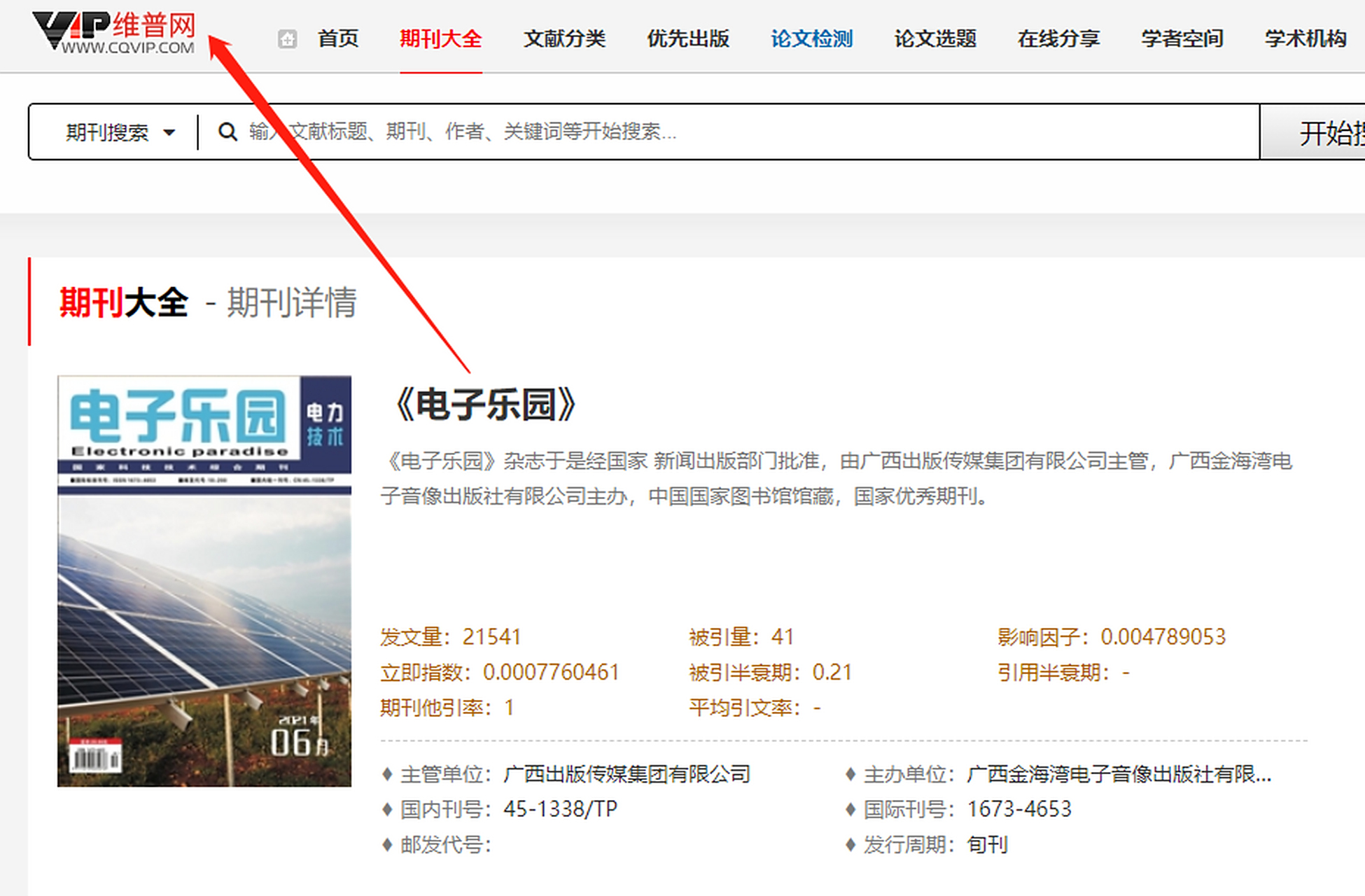Viewport: 1365px width, 896px height.
Task: Open the 电子乐园 journal cover thumbnail
Action: pos(204,581)
